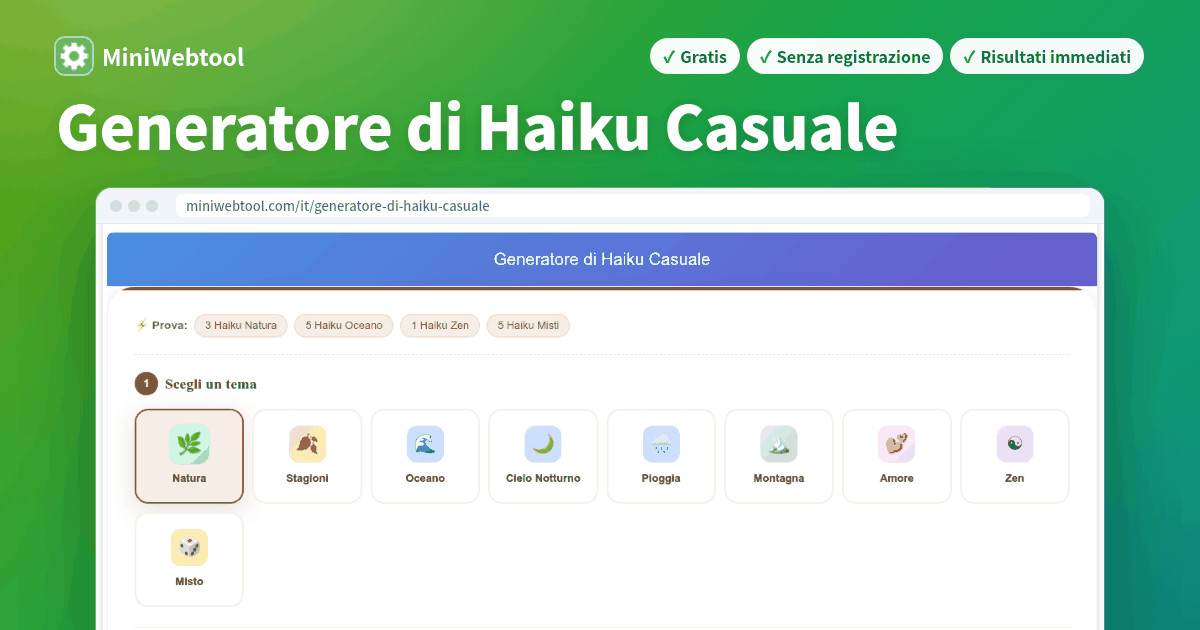
Task: Click the Natura card label text
Action: [189, 478]
